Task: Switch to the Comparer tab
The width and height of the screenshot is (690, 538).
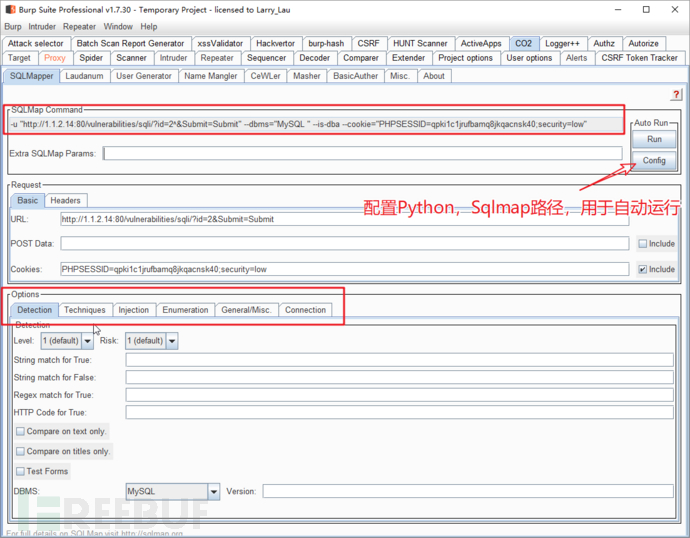Action: 360,58
